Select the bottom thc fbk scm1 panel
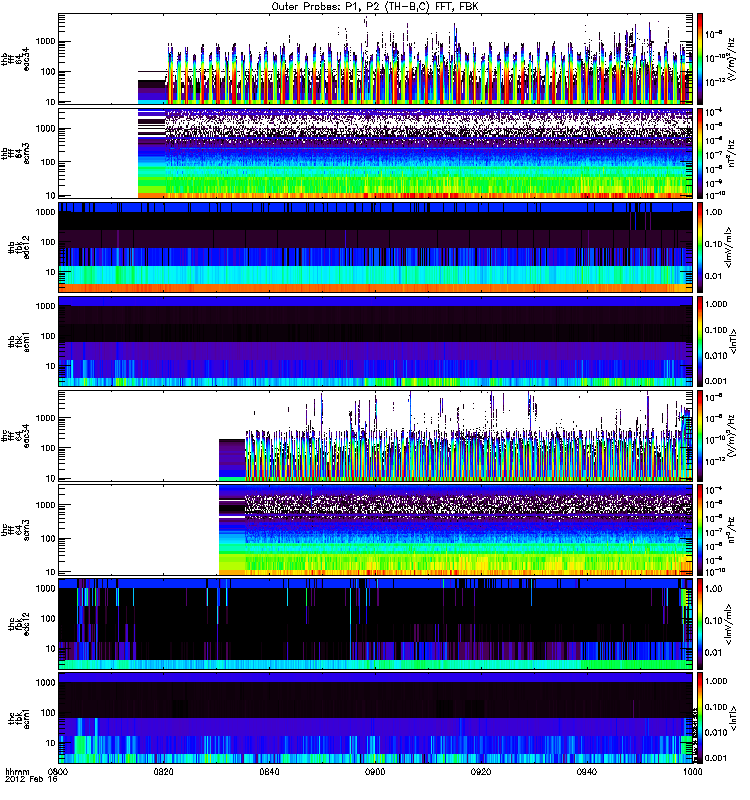This screenshot has height=800, width=750. (376, 717)
